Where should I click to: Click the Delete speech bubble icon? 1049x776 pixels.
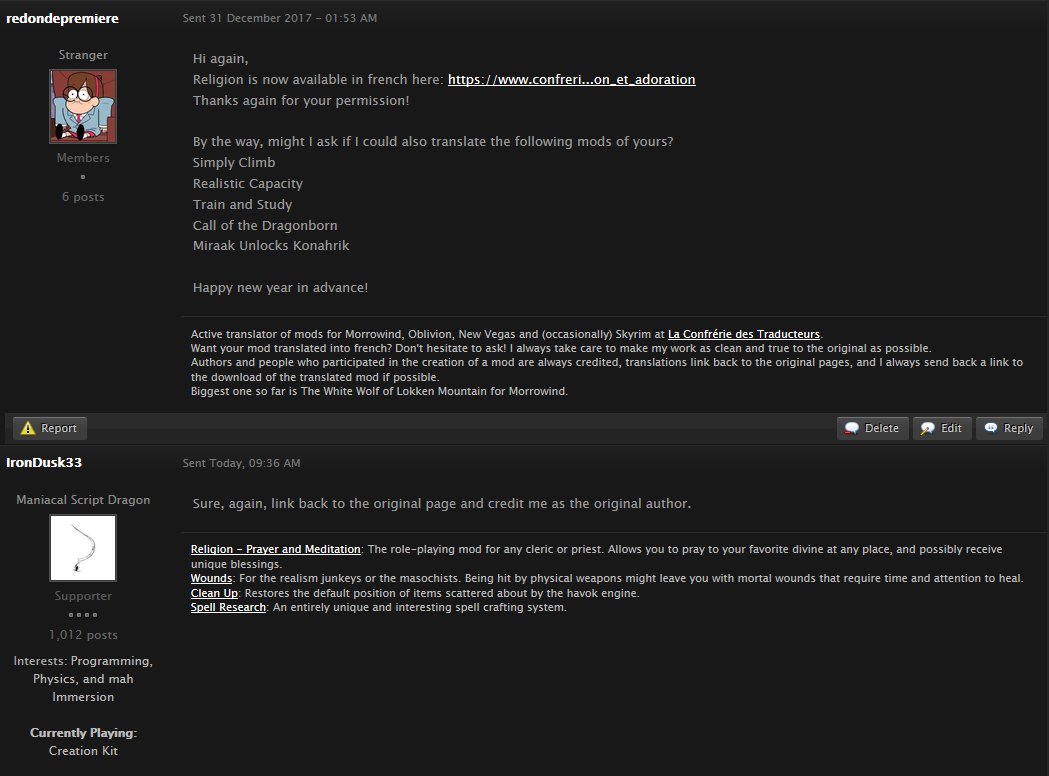point(852,428)
